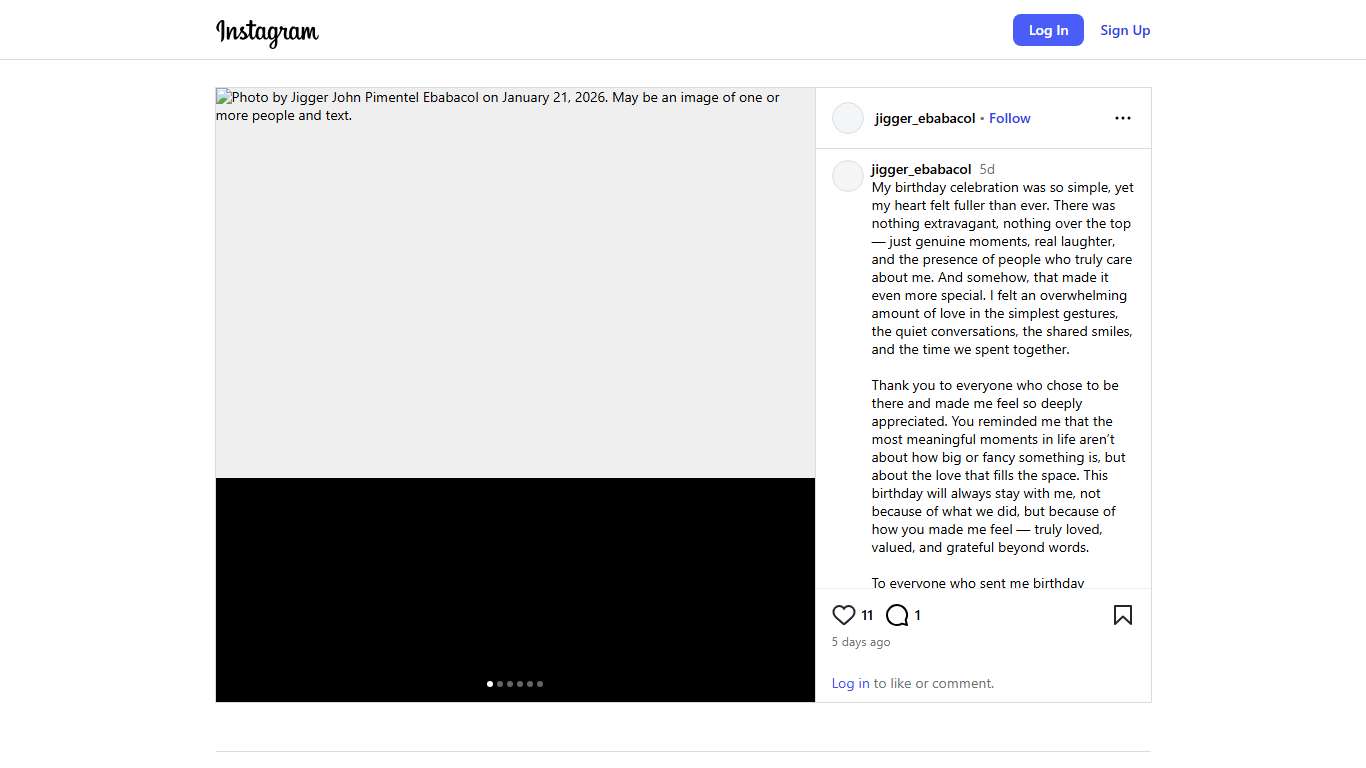Open the three-dot more options menu

pos(1122,118)
